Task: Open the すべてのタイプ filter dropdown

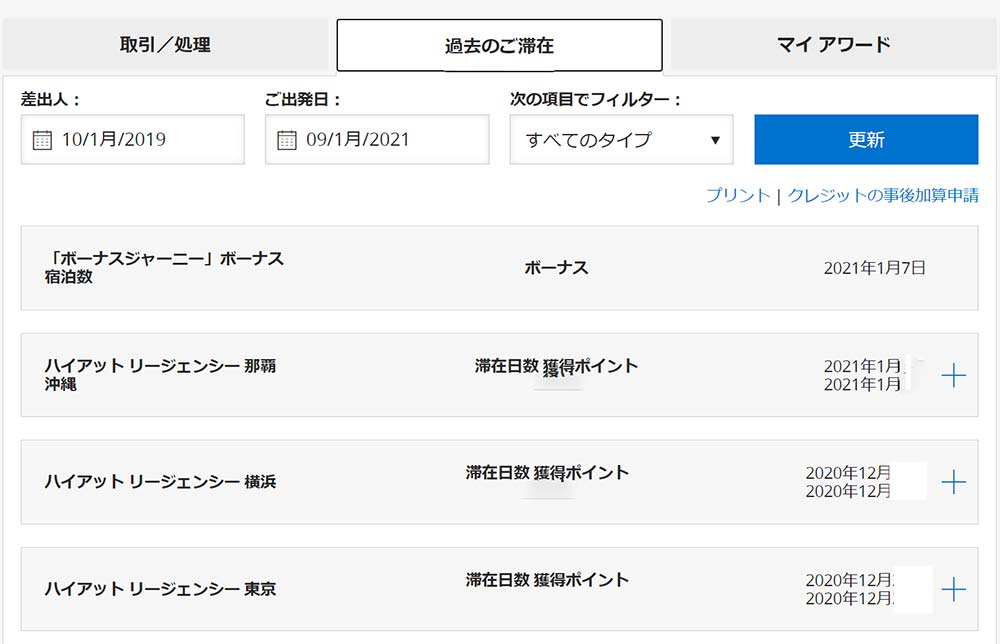Action: tap(621, 140)
